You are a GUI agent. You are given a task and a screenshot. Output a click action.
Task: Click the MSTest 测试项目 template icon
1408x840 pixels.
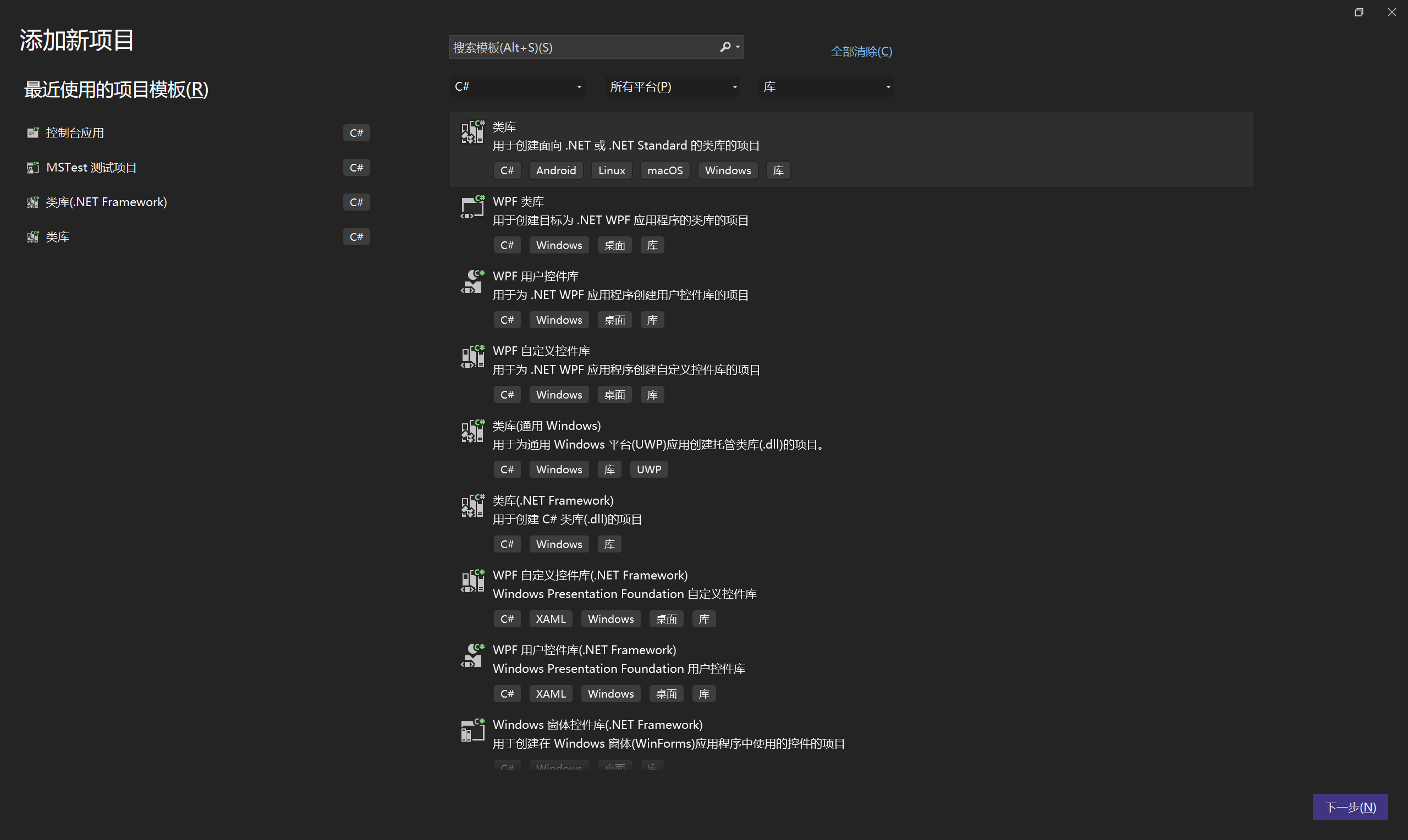tap(32, 167)
